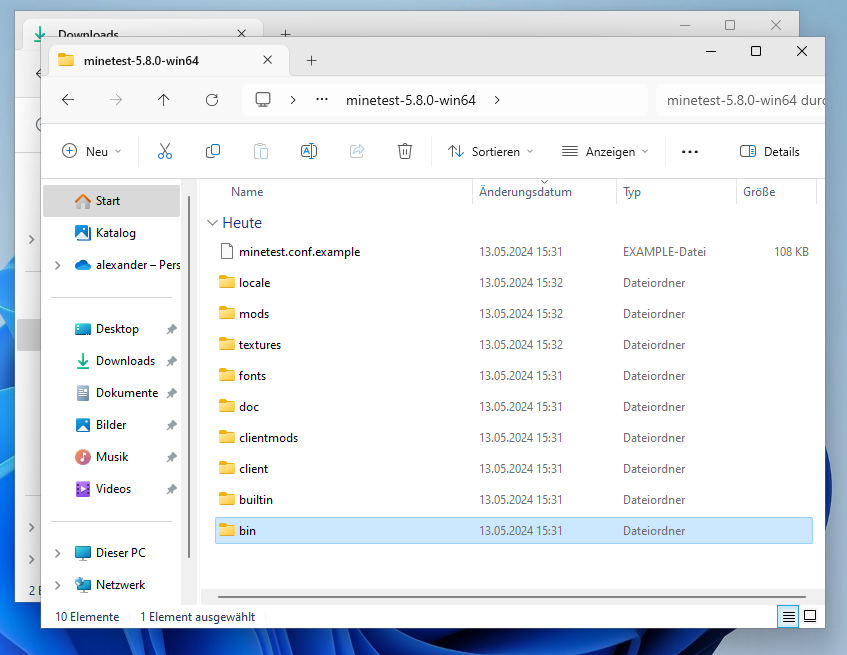Go up one folder level

[164, 100]
